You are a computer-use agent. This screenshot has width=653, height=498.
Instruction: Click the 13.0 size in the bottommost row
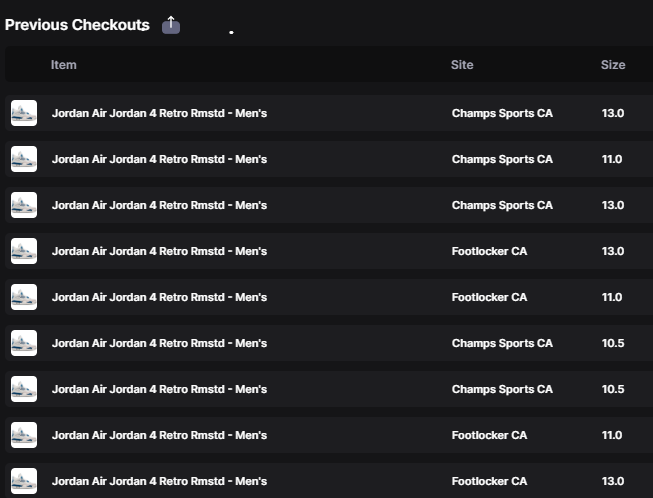pos(613,481)
